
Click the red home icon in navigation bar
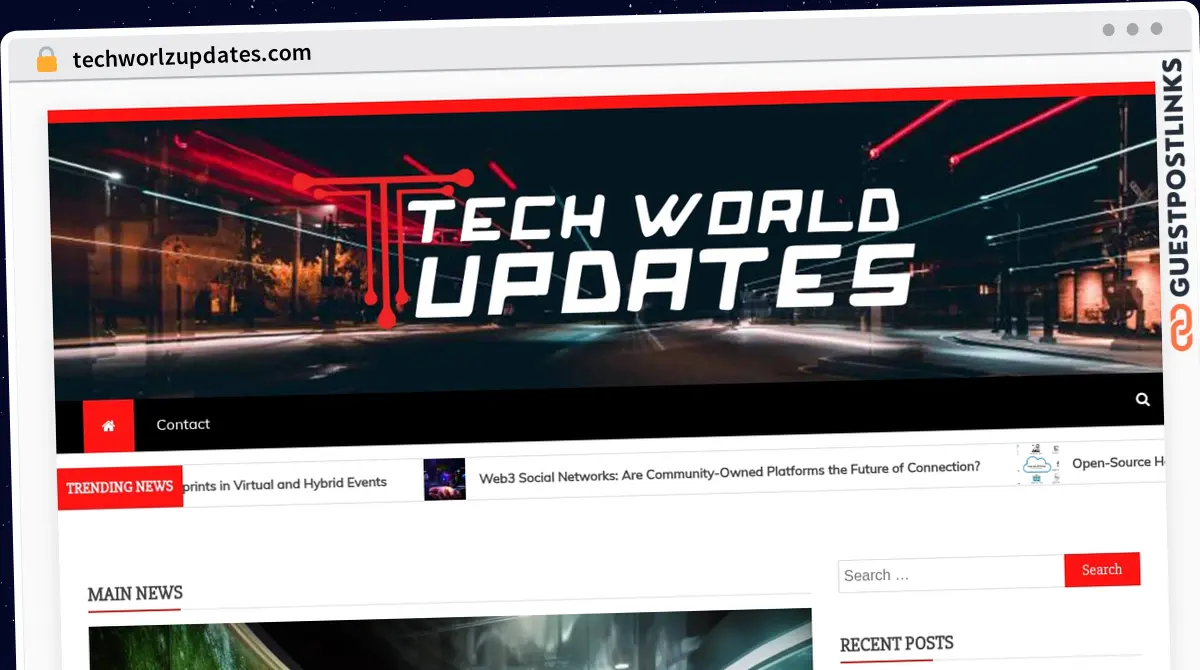point(108,426)
